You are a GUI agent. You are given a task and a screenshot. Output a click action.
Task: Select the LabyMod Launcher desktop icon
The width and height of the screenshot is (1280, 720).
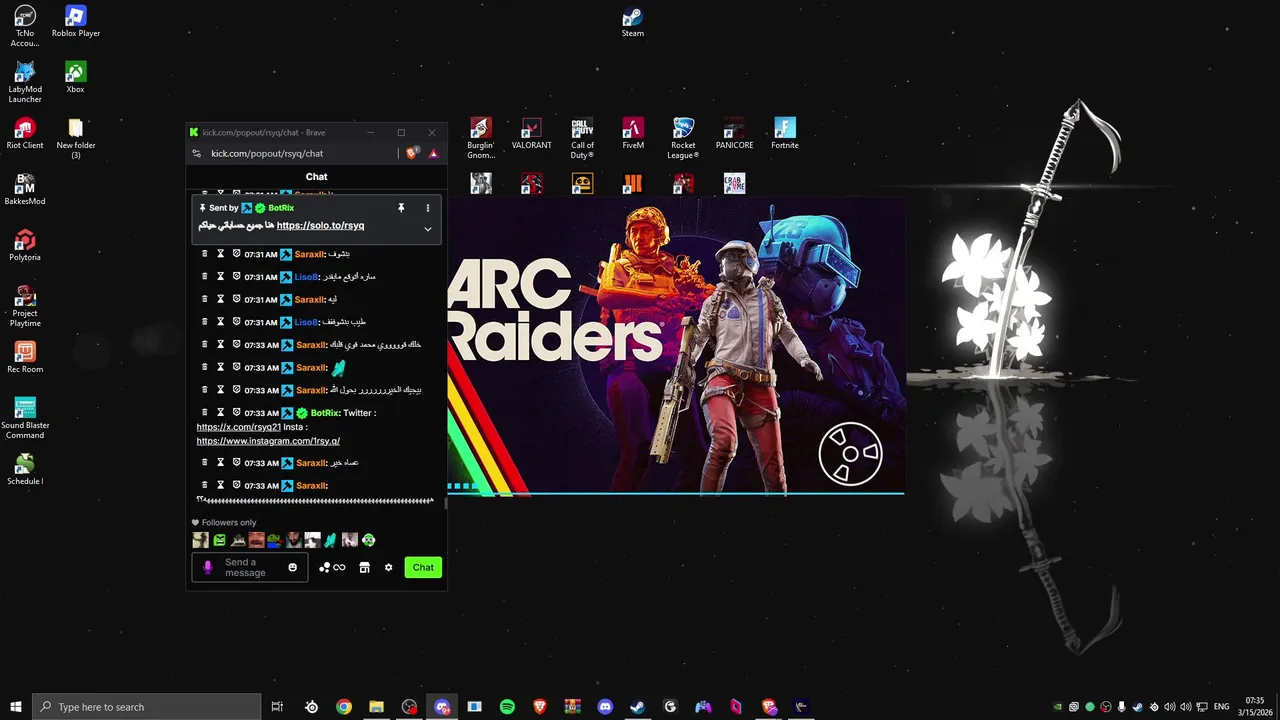coord(25,82)
